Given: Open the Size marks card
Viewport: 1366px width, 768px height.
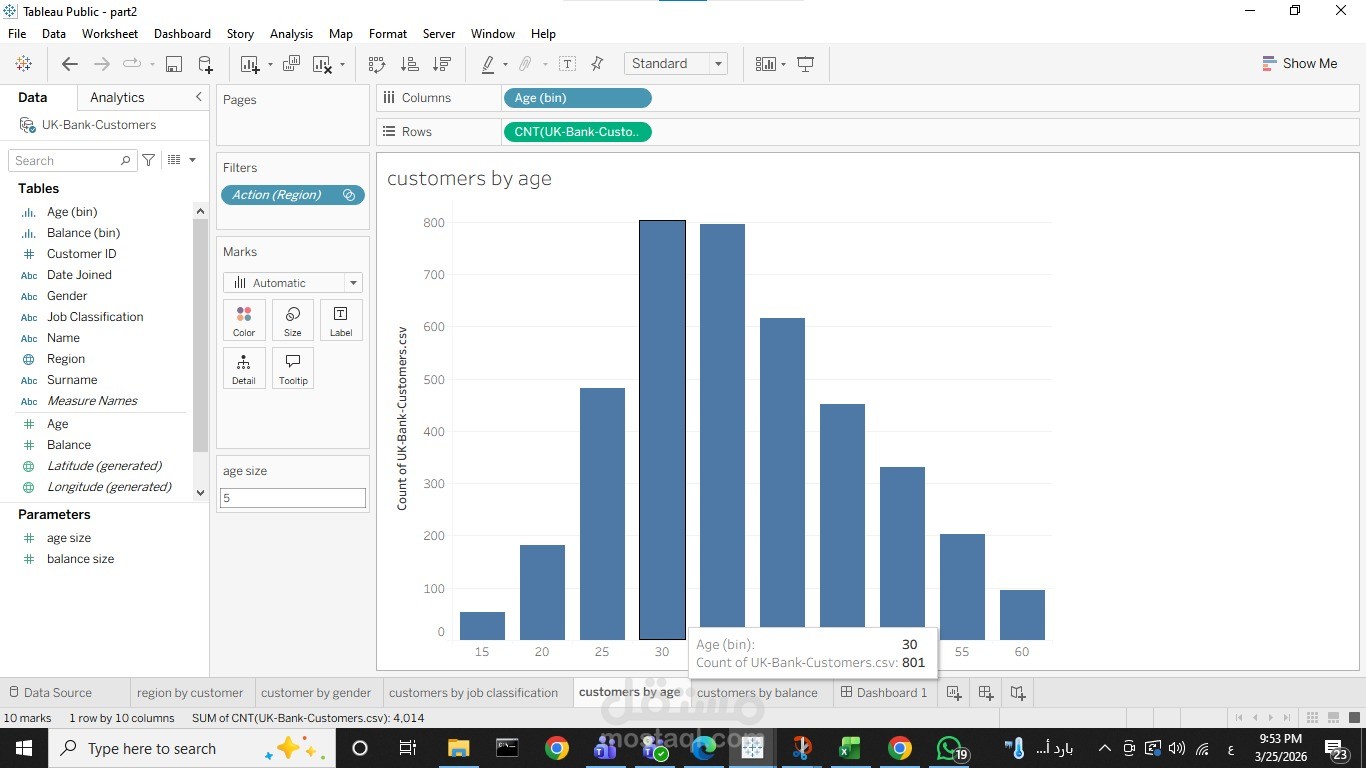Looking at the screenshot, I should 292,320.
